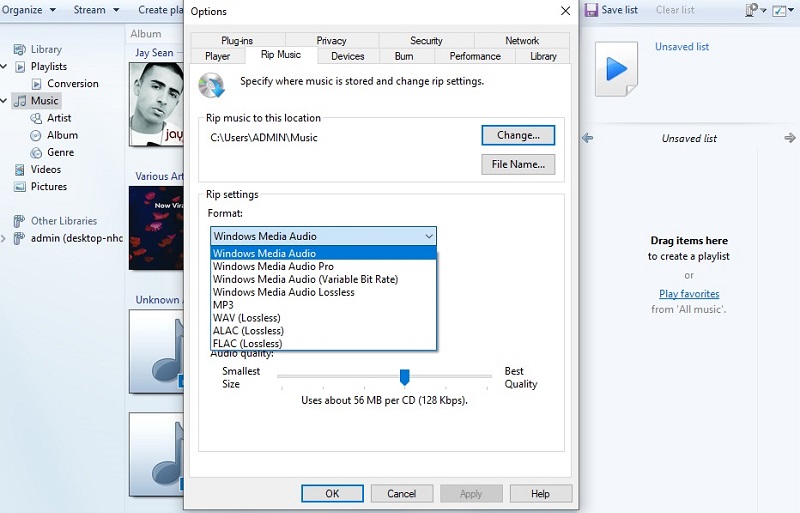Click the previous list left arrow

click(x=588, y=138)
